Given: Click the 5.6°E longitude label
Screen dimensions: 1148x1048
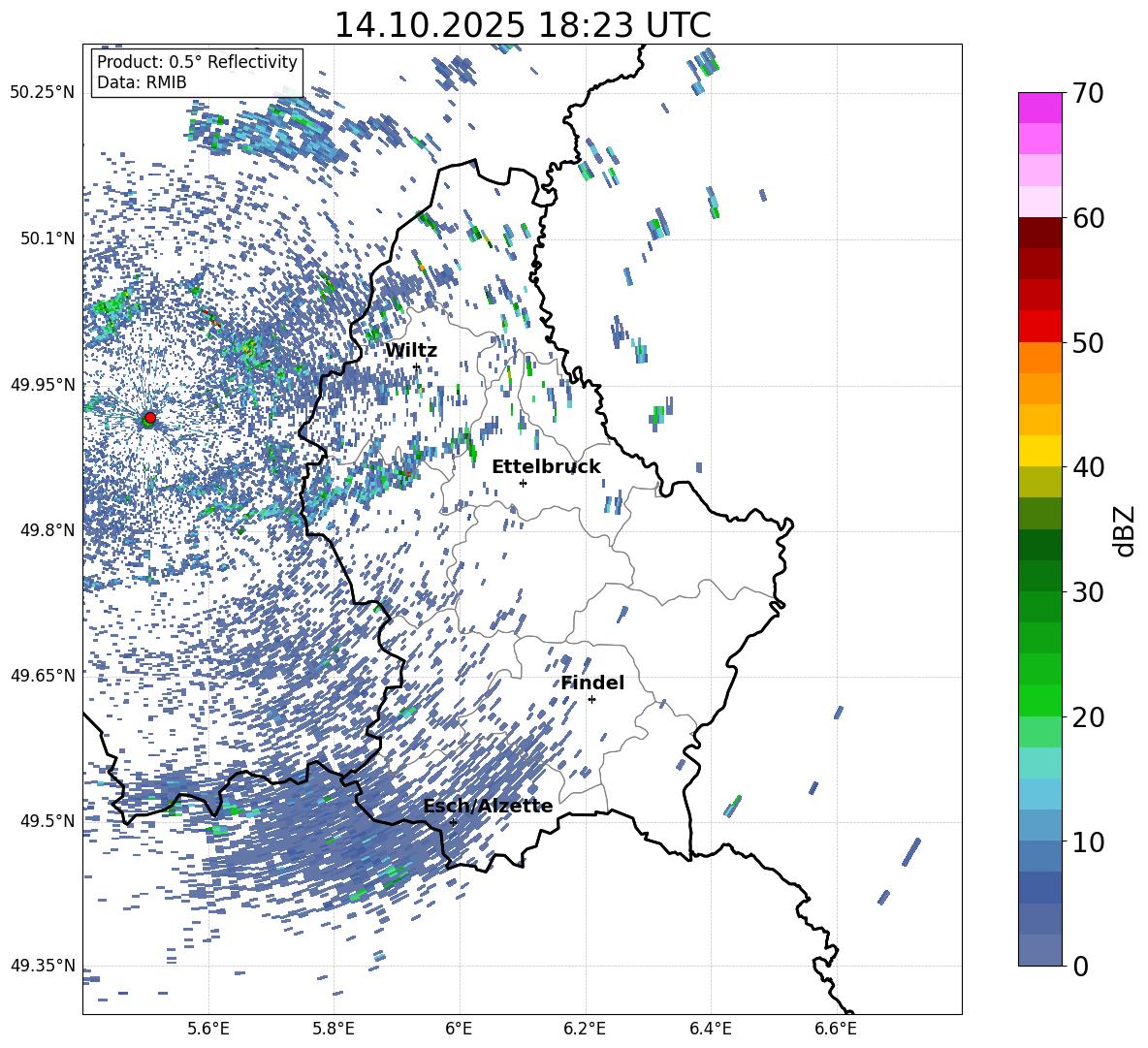Looking at the screenshot, I should pos(207,1029).
